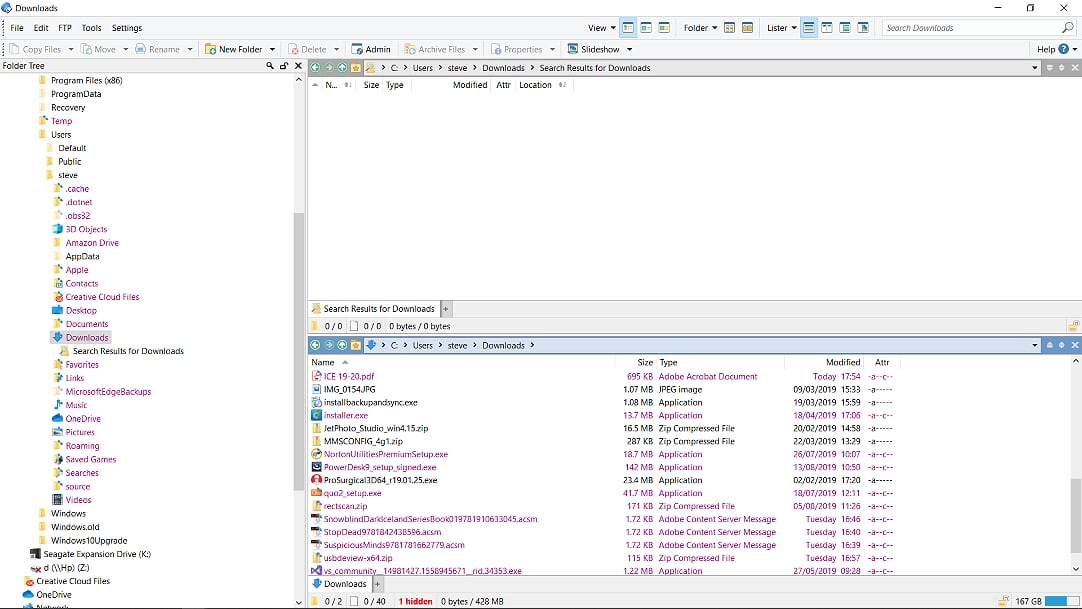Navigate up using the up-arrow icon
The height and width of the screenshot is (609, 1082).
[x=342, y=67]
